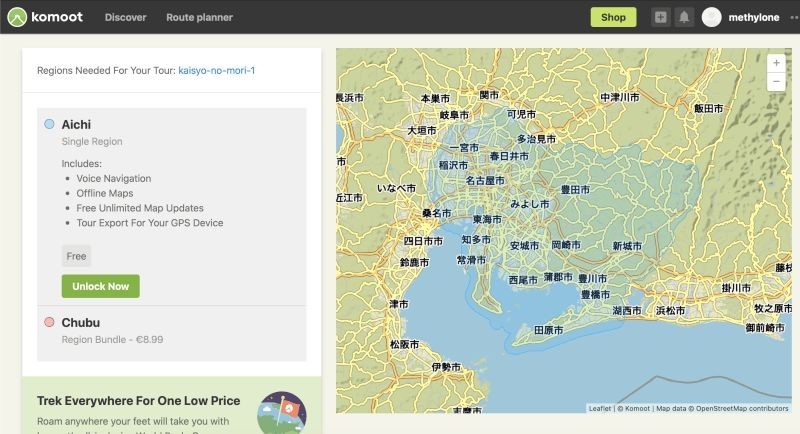Click 大垣市 label on the map
Screen dimensions: 800x434
421,131
